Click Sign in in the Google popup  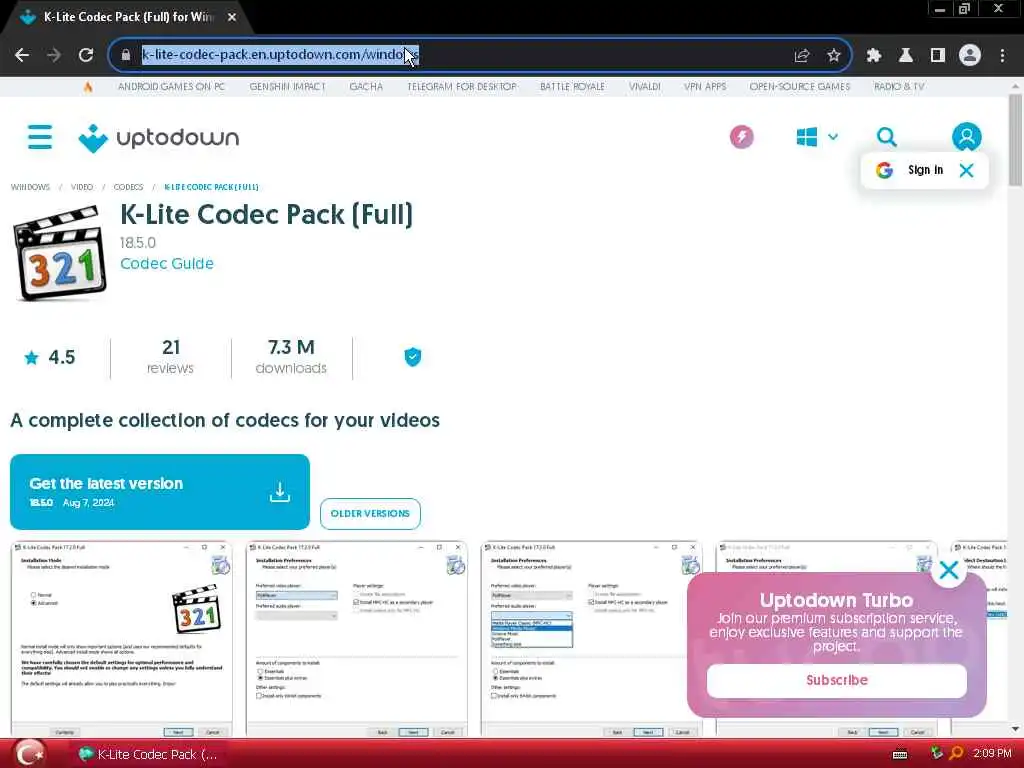(x=925, y=170)
